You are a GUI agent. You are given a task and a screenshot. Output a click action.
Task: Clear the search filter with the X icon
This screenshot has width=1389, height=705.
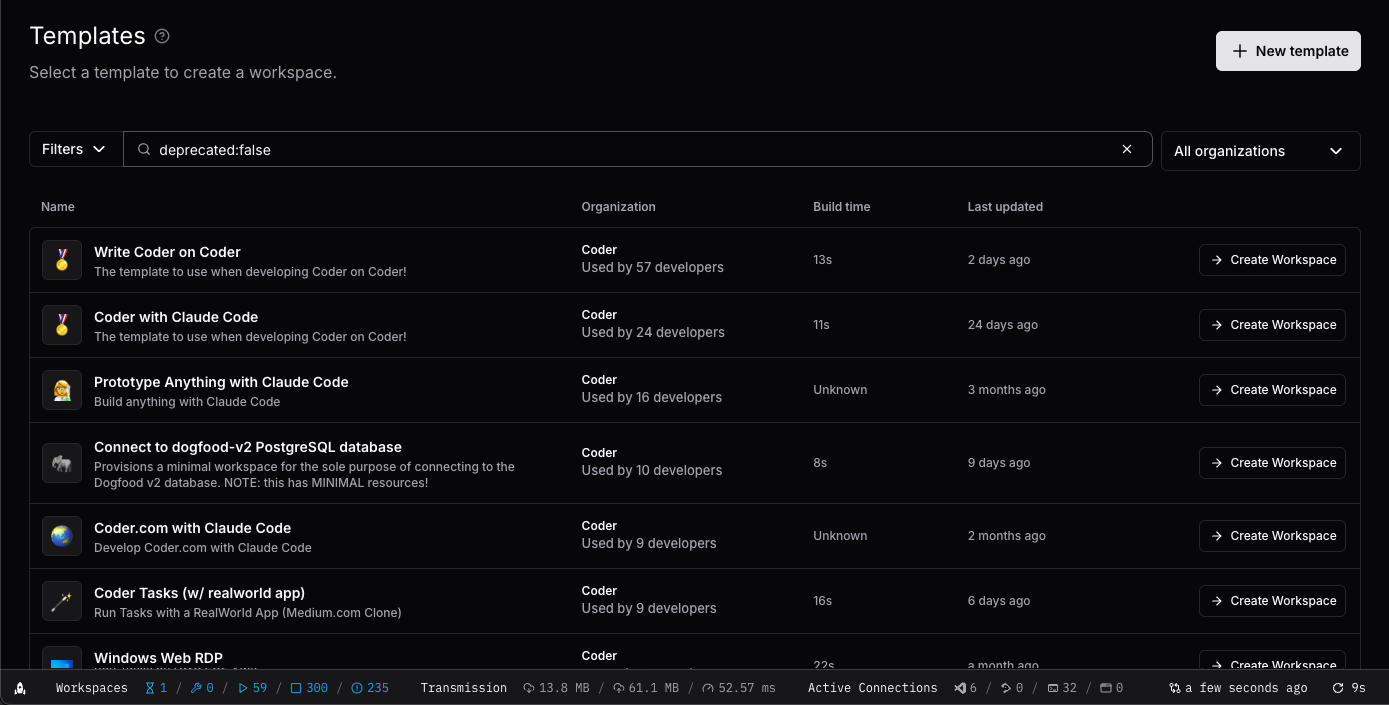pyautogui.click(x=1127, y=149)
